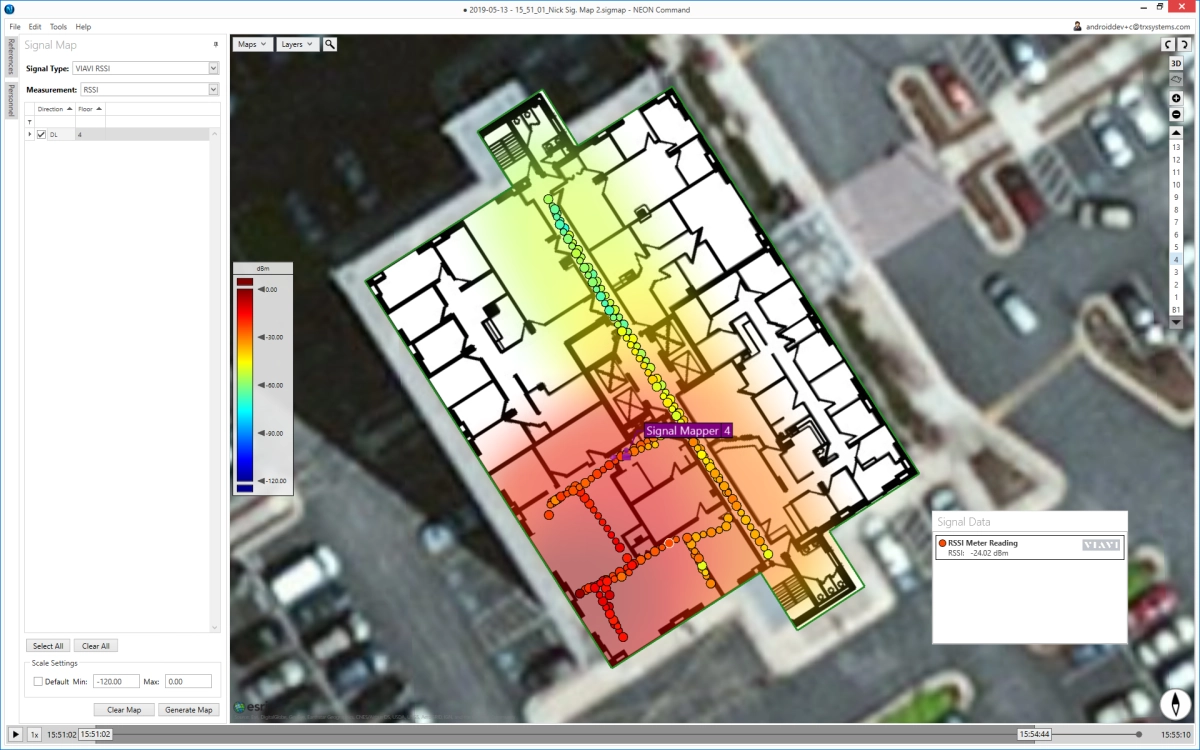Click the Clear All button

96,646
